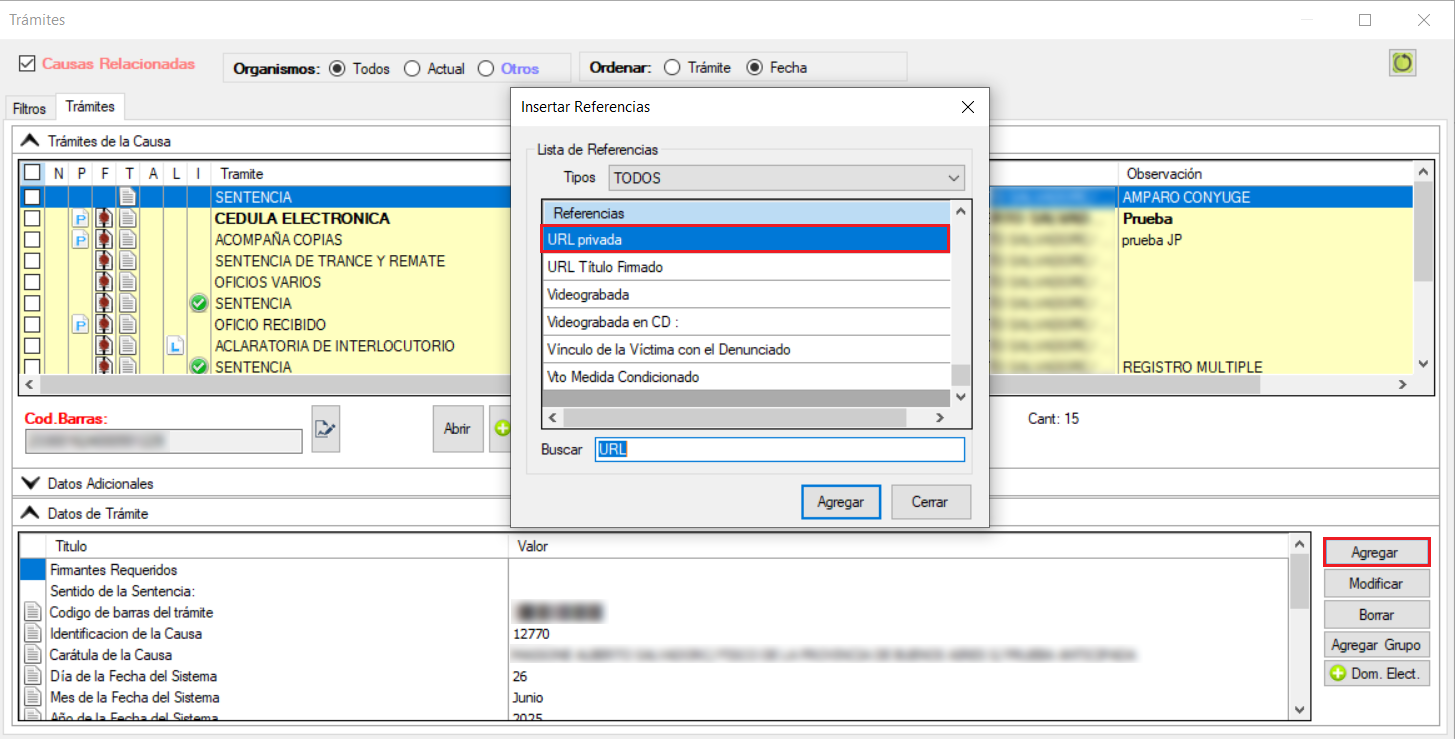Click the P icon on CEDULA ELECTRONICA row
Screen dimensions: 1455x739
81,219
